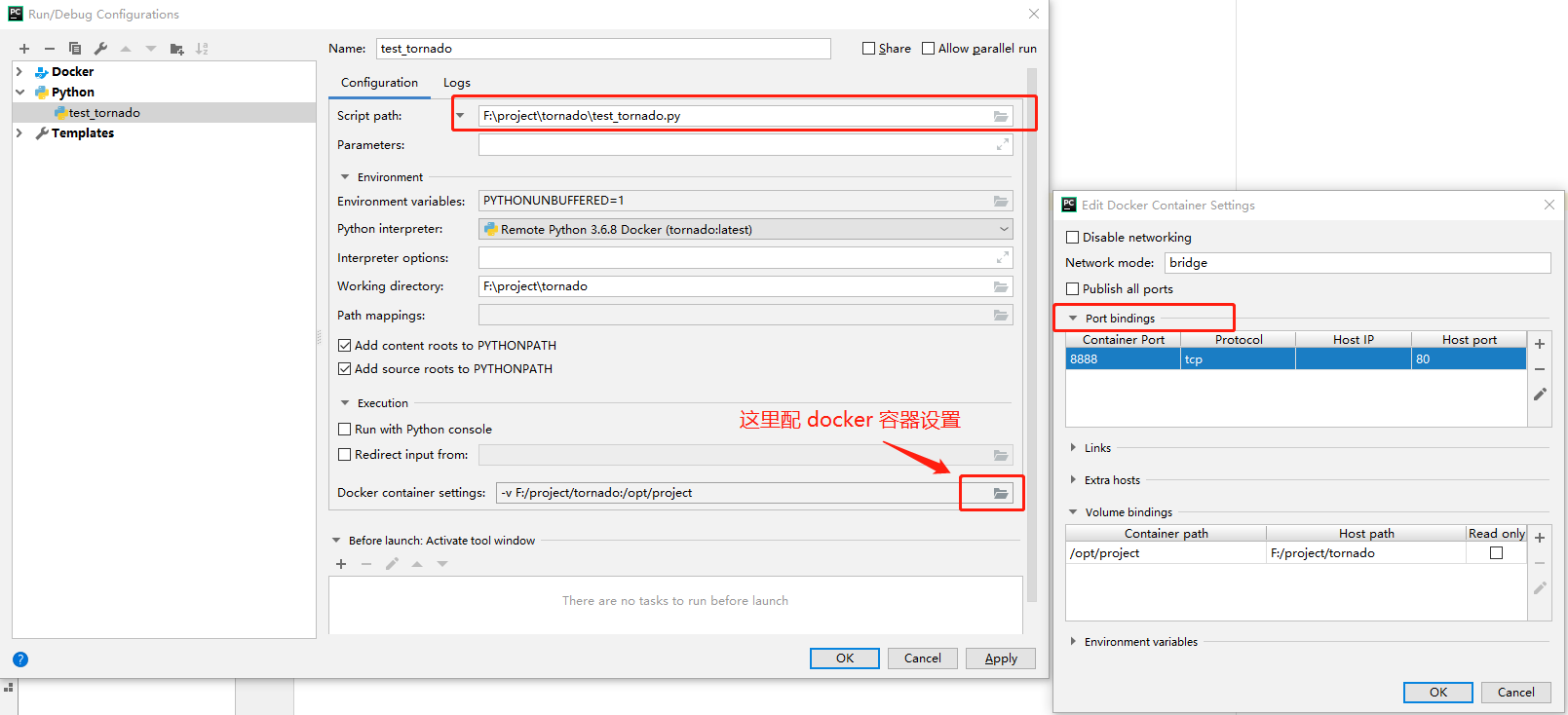Collapse Volume bindings section
The height and width of the screenshot is (715, 1568).
click(1073, 512)
